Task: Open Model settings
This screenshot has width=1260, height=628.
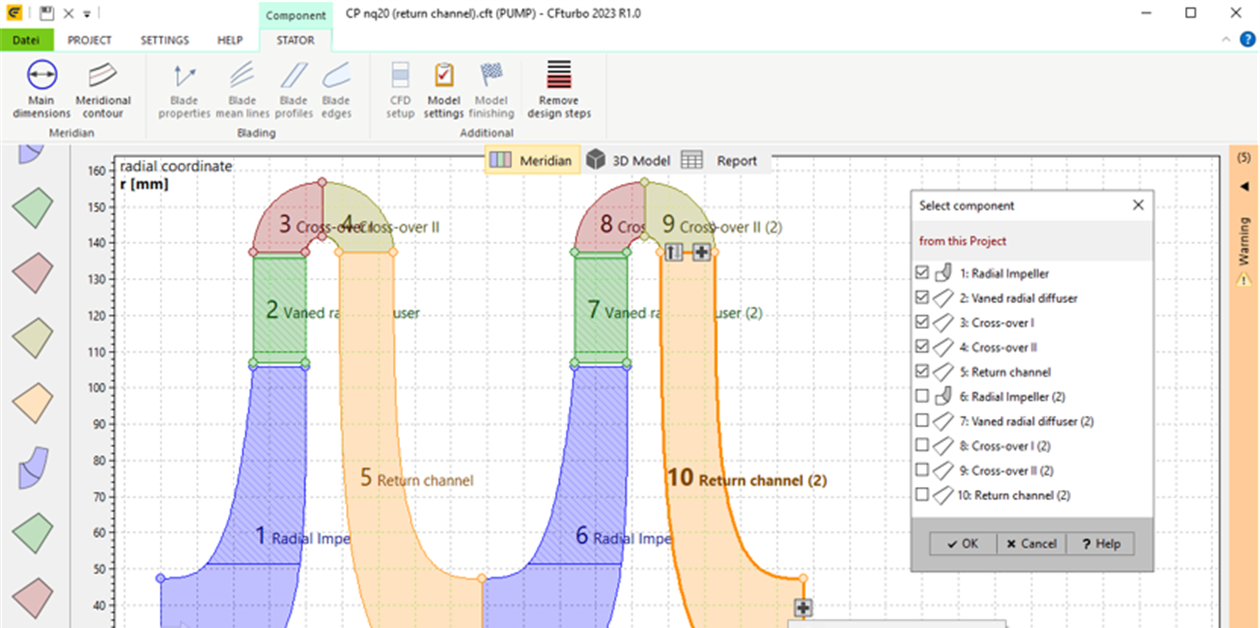Action: [x=443, y=88]
